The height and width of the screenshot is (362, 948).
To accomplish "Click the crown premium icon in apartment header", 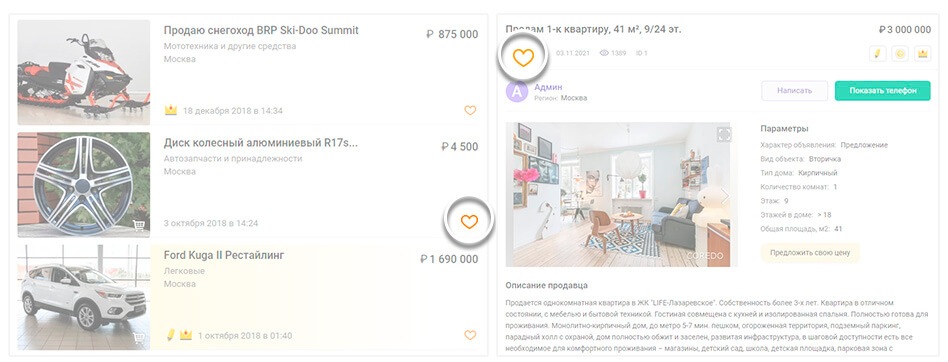I will [923, 54].
